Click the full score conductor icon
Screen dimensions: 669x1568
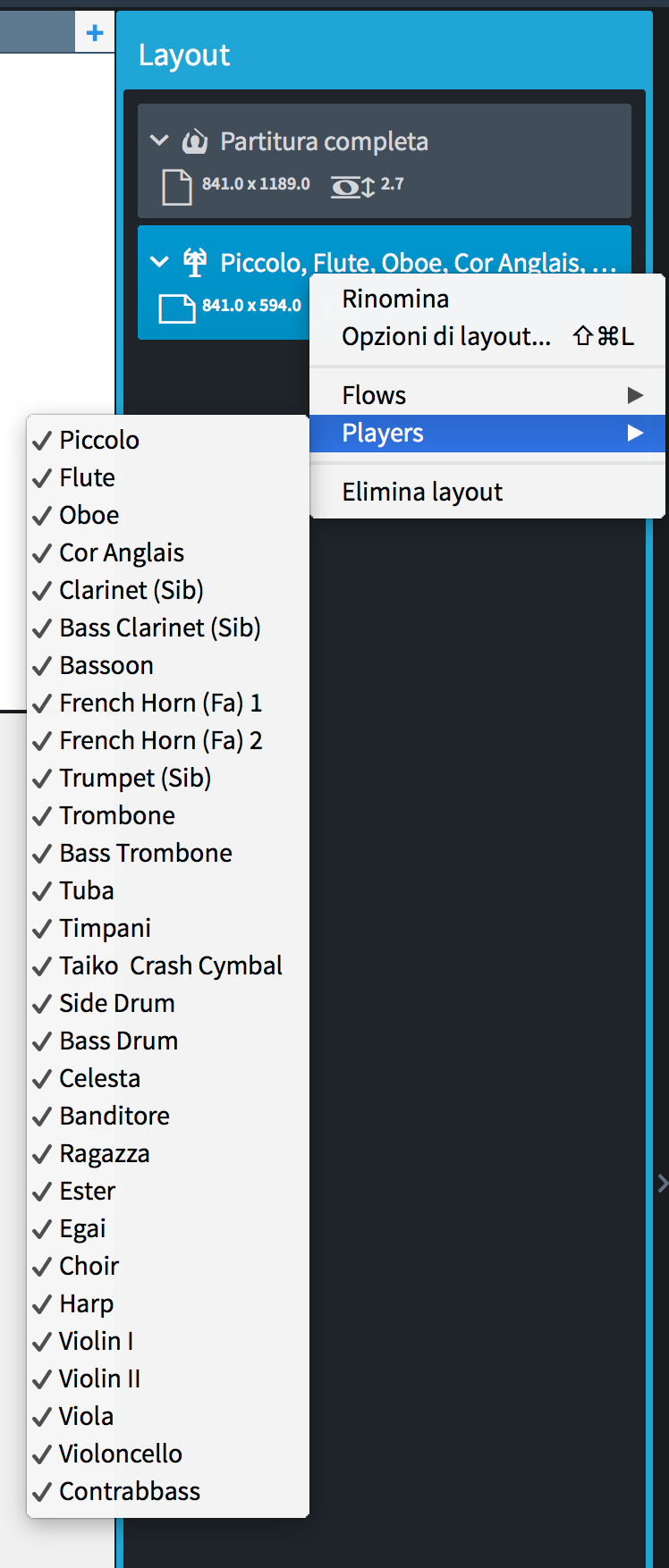(194, 141)
